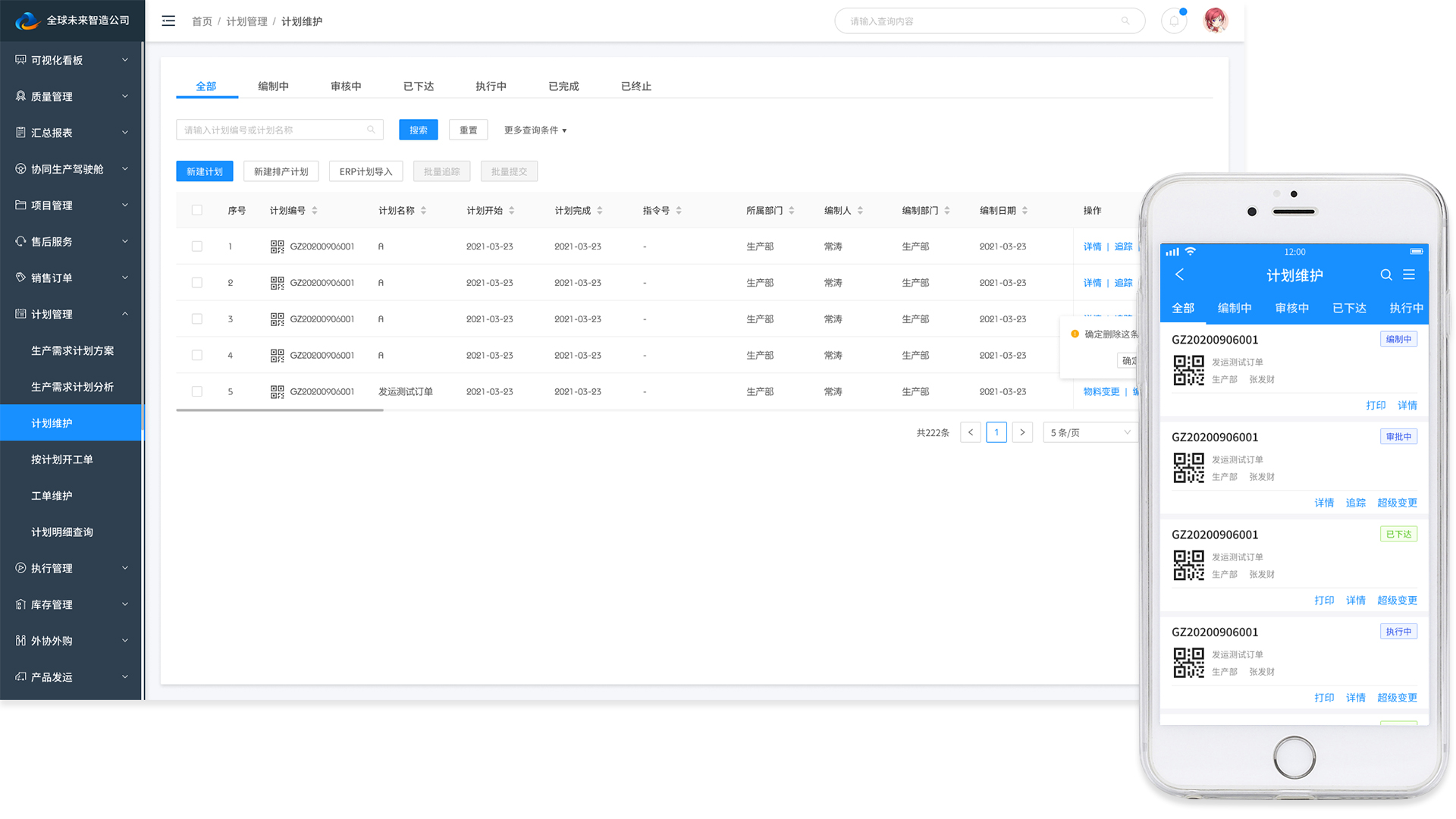Check the checkbox for row 5

click(x=197, y=391)
